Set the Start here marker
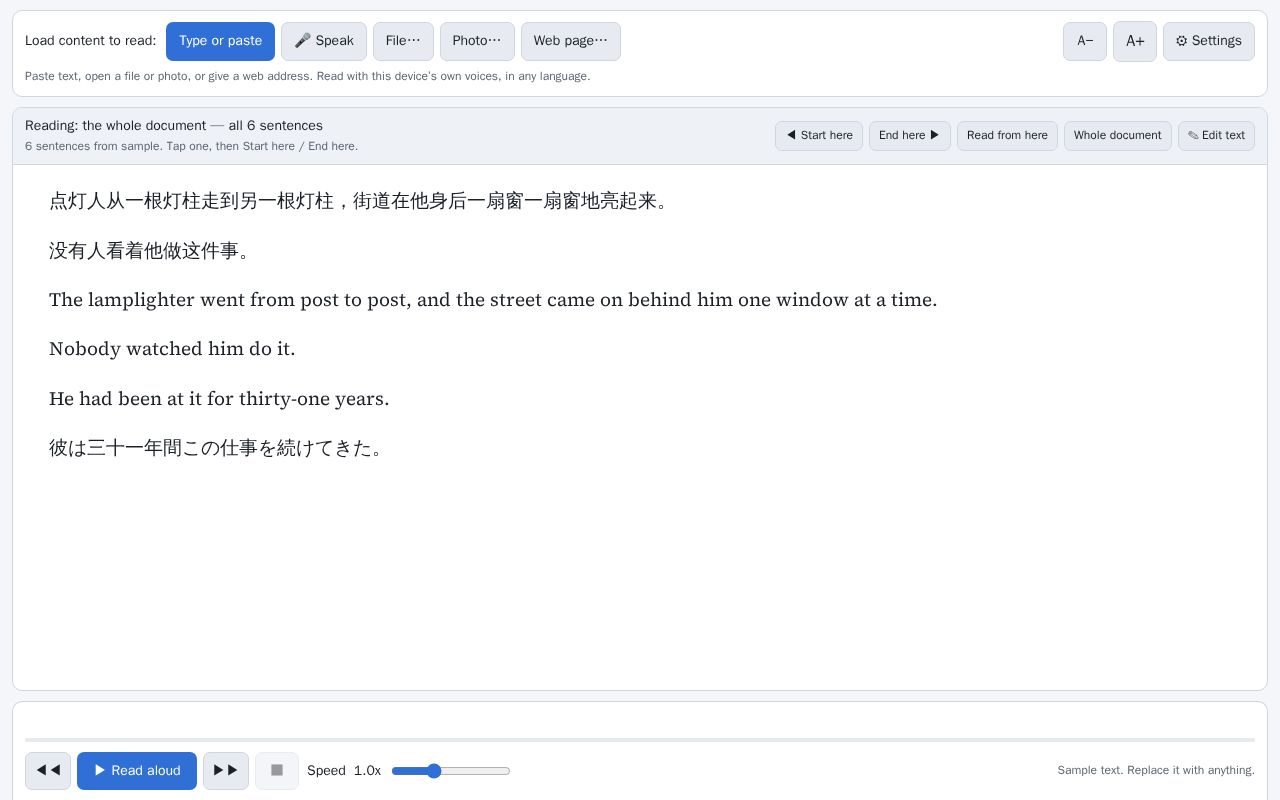 point(819,135)
